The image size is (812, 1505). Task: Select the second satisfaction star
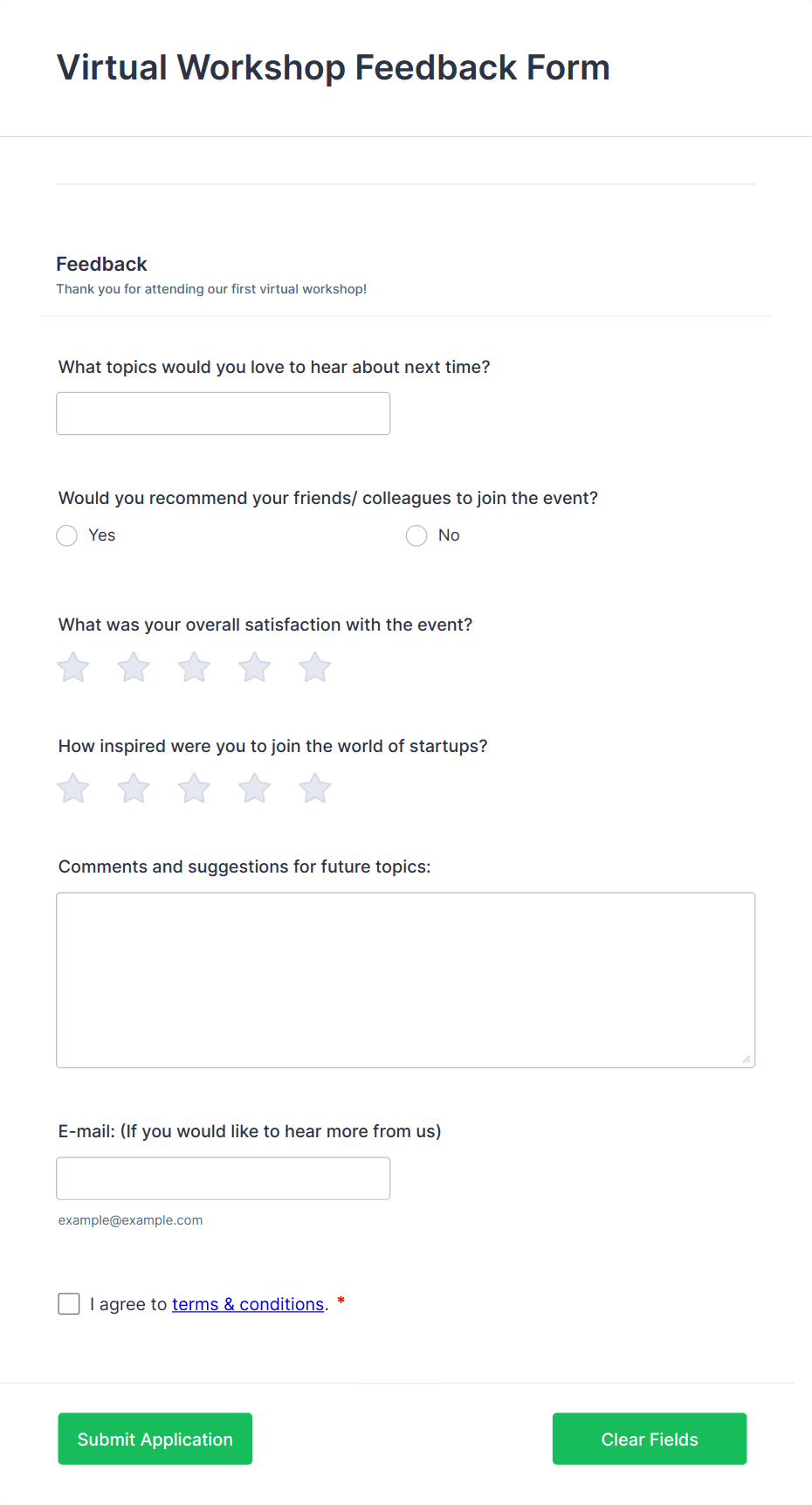coord(133,666)
